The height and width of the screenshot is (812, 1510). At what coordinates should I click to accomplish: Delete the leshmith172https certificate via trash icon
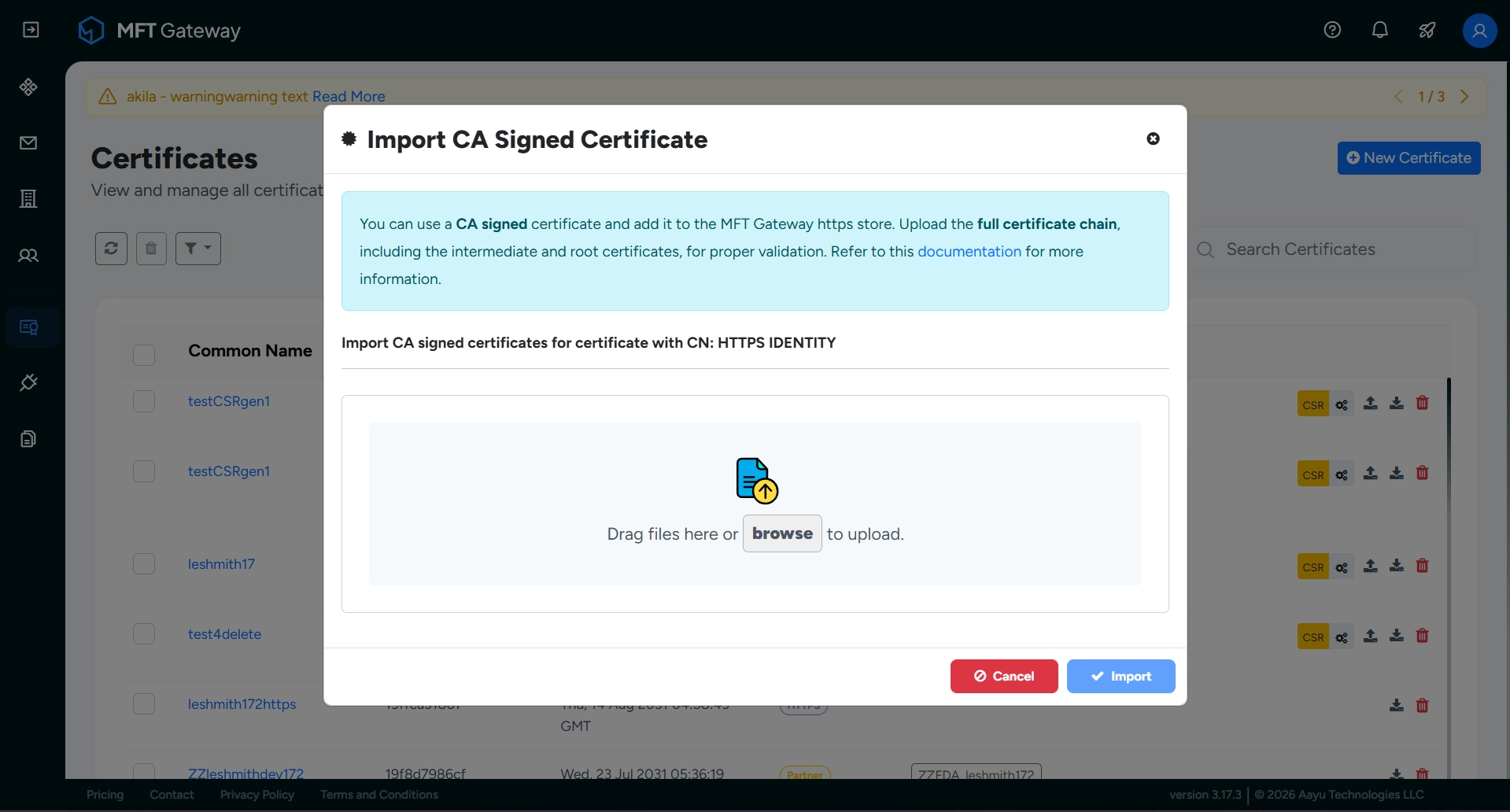[x=1423, y=706]
